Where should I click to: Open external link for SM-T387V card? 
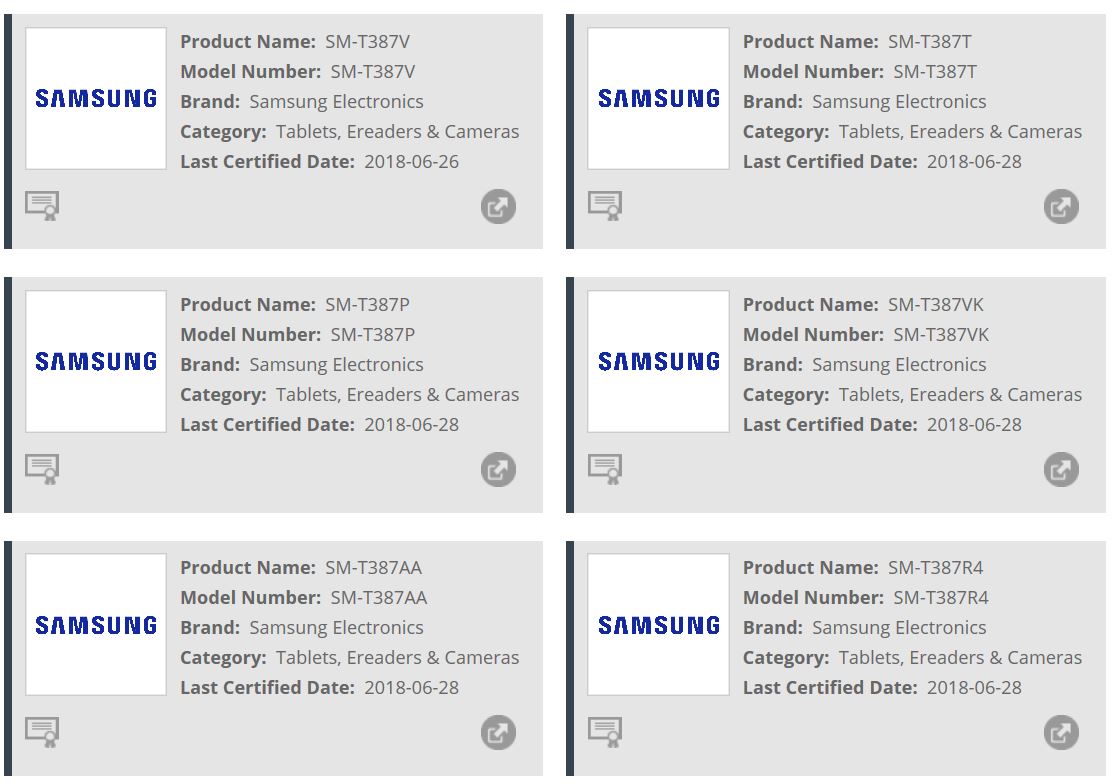coord(498,207)
